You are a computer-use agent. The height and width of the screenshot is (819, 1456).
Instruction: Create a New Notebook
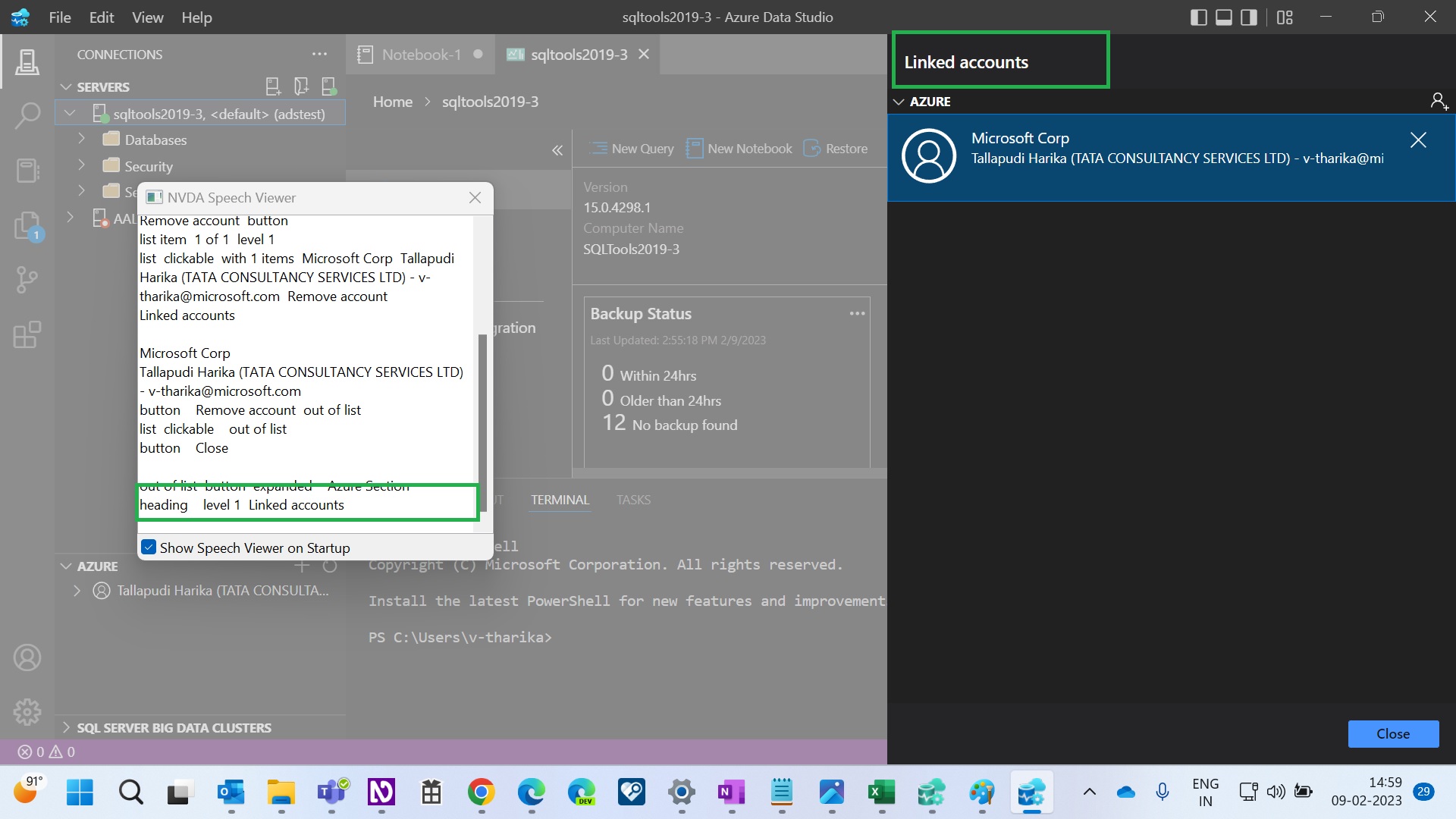(739, 148)
